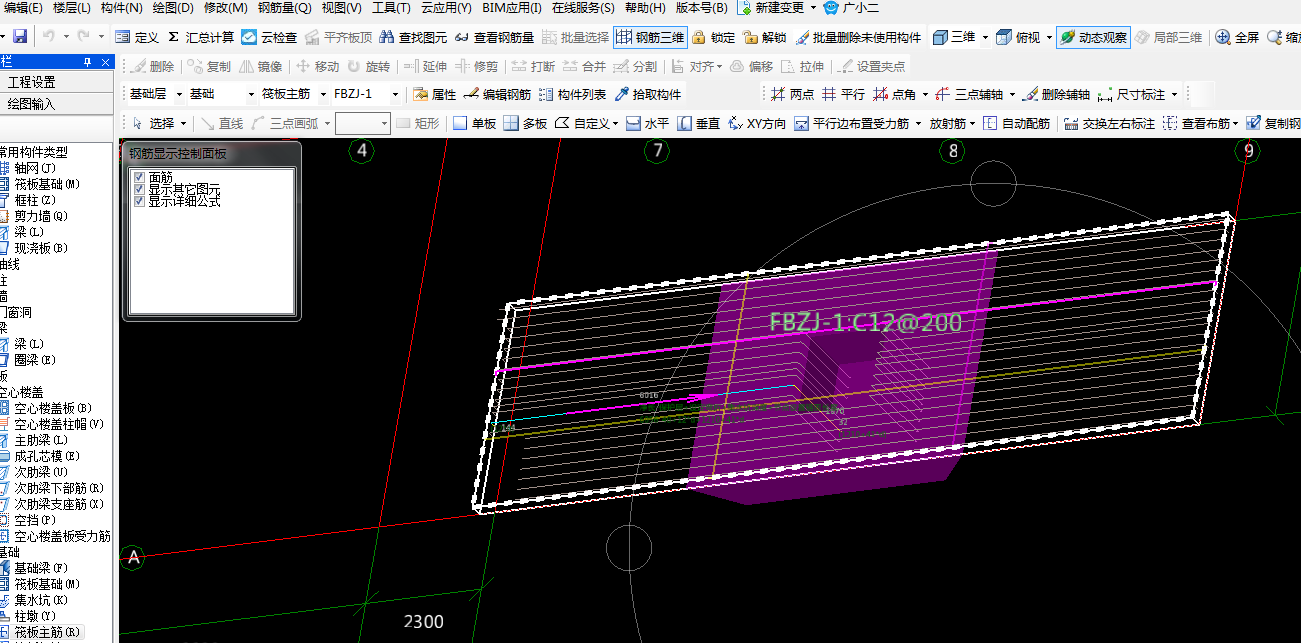
Task: Open 定义 (Define) from the toolbar
Action: point(137,37)
